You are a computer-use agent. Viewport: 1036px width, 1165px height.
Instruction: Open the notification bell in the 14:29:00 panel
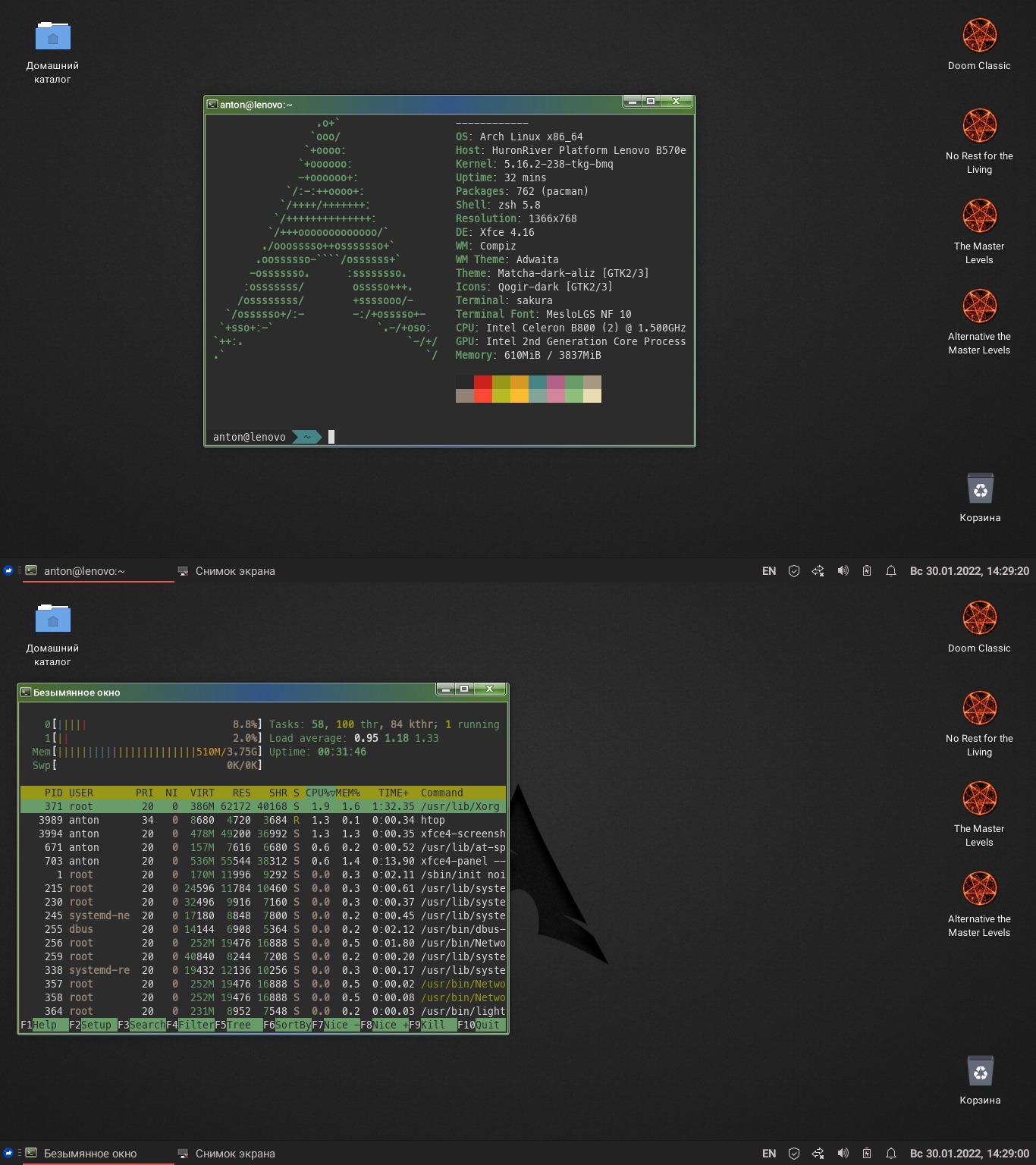coord(891,1154)
